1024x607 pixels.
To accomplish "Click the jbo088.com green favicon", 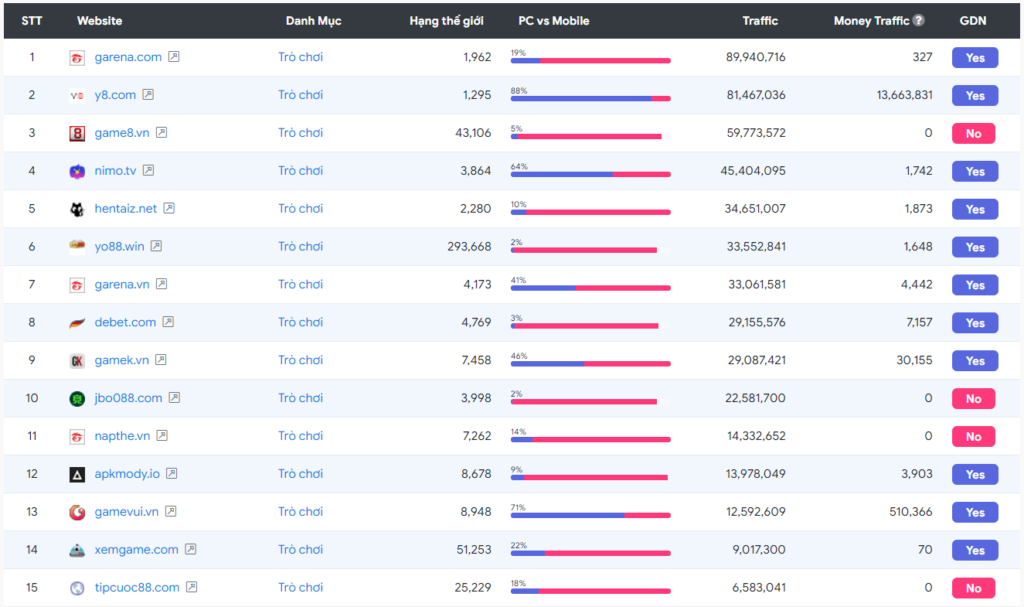I will [x=77, y=398].
